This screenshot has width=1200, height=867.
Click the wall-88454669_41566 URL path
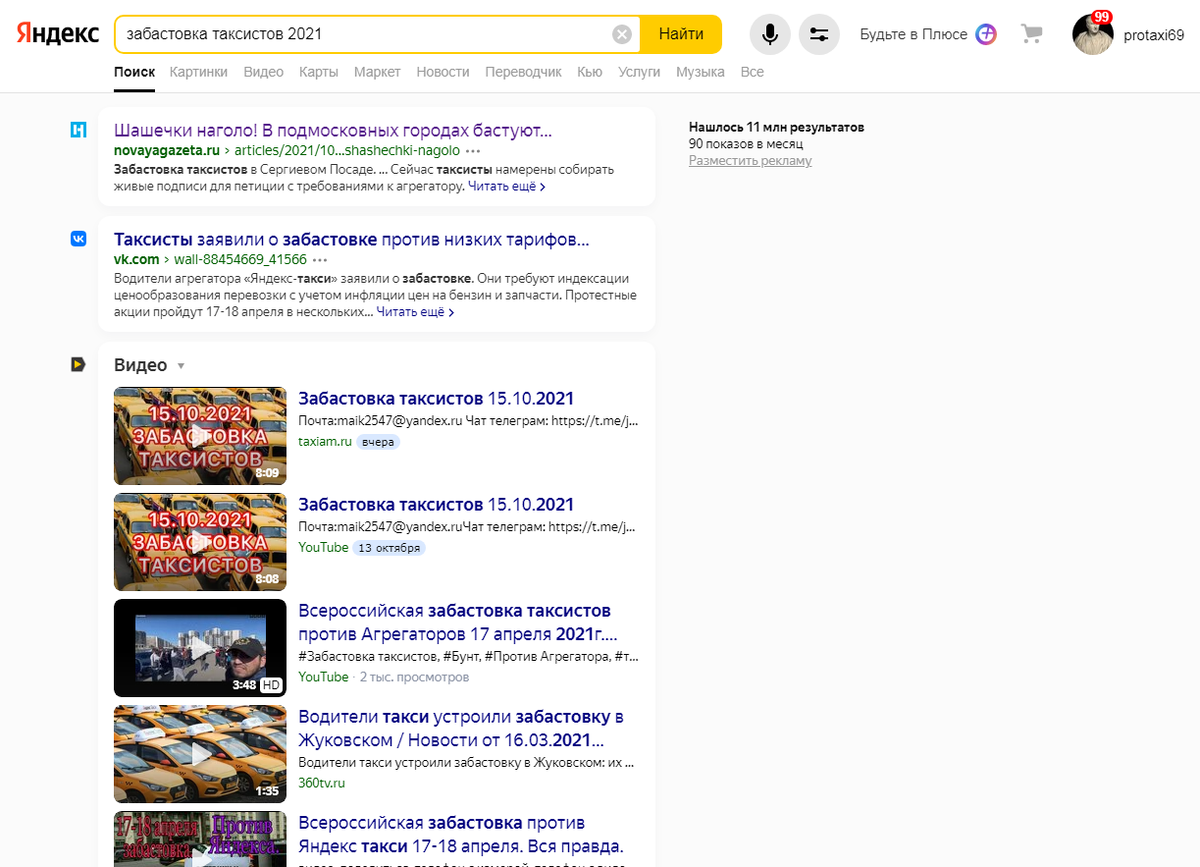pos(240,260)
